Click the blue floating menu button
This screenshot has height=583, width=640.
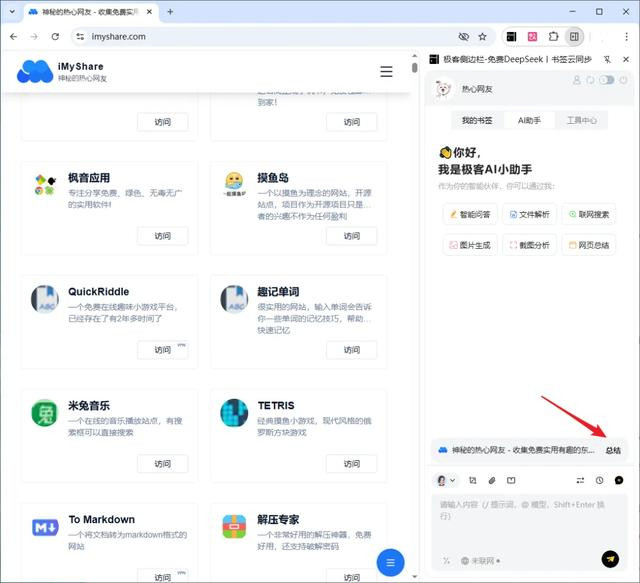click(390, 563)
